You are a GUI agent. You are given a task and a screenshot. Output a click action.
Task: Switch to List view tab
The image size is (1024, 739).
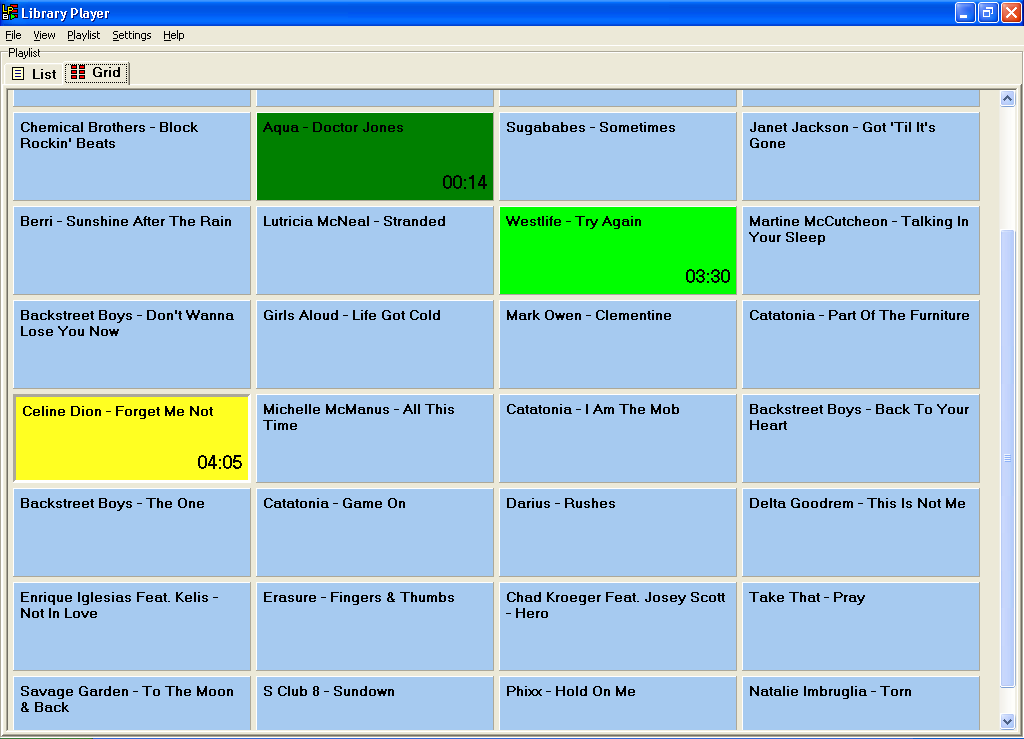coord(35,74)
